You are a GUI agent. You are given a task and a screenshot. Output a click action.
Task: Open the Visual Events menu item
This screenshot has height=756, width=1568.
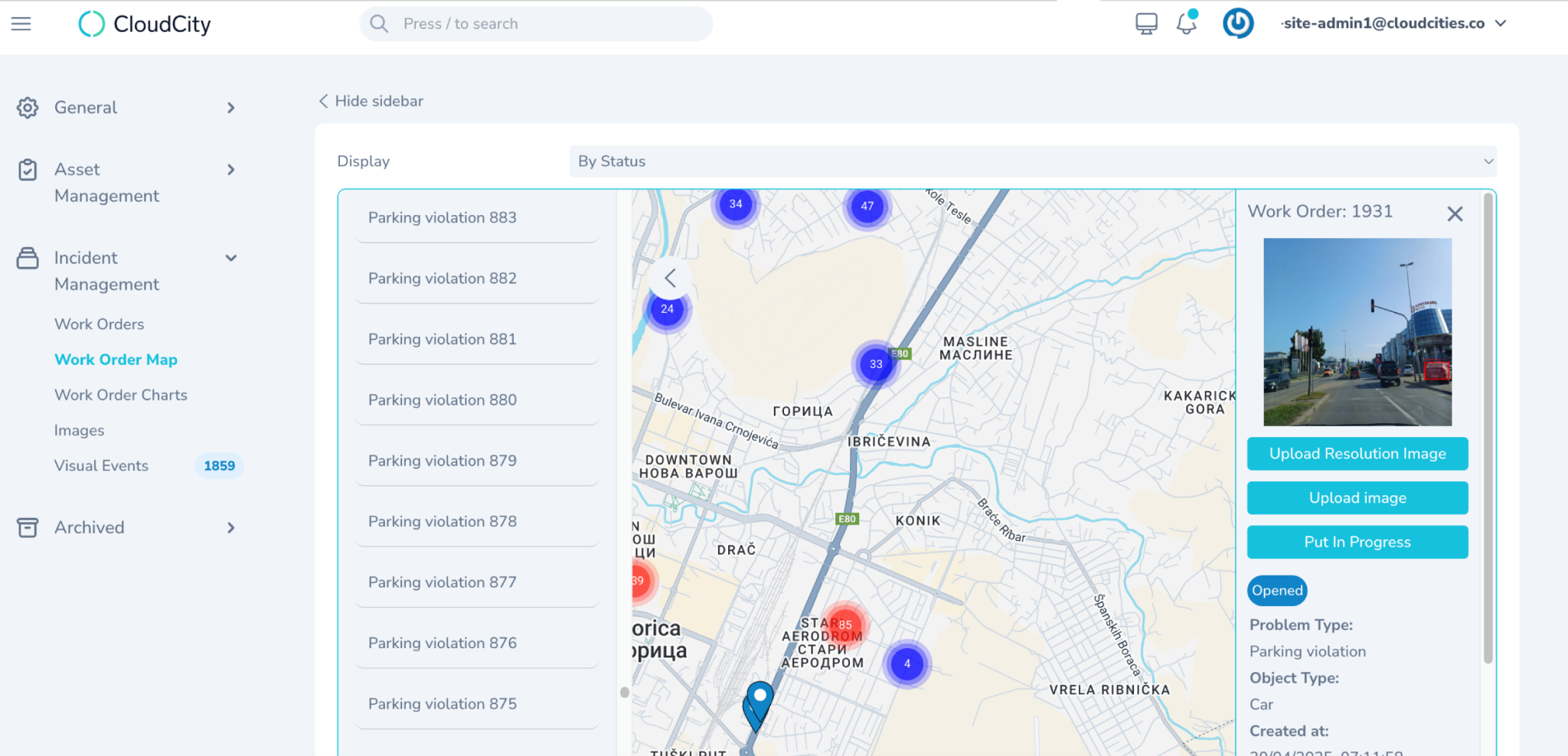pos(101,466)
